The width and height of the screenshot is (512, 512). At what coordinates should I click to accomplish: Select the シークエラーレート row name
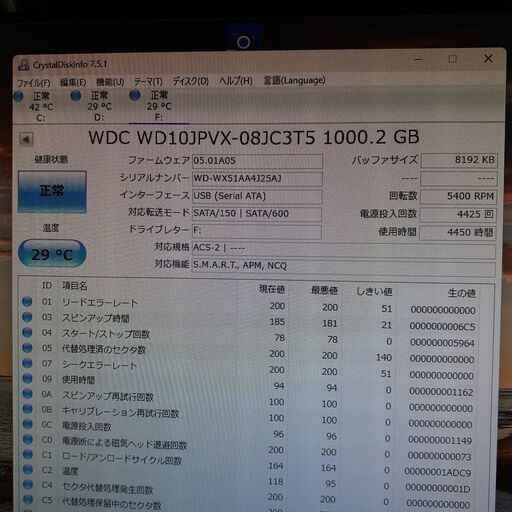(x=100, y=365)
